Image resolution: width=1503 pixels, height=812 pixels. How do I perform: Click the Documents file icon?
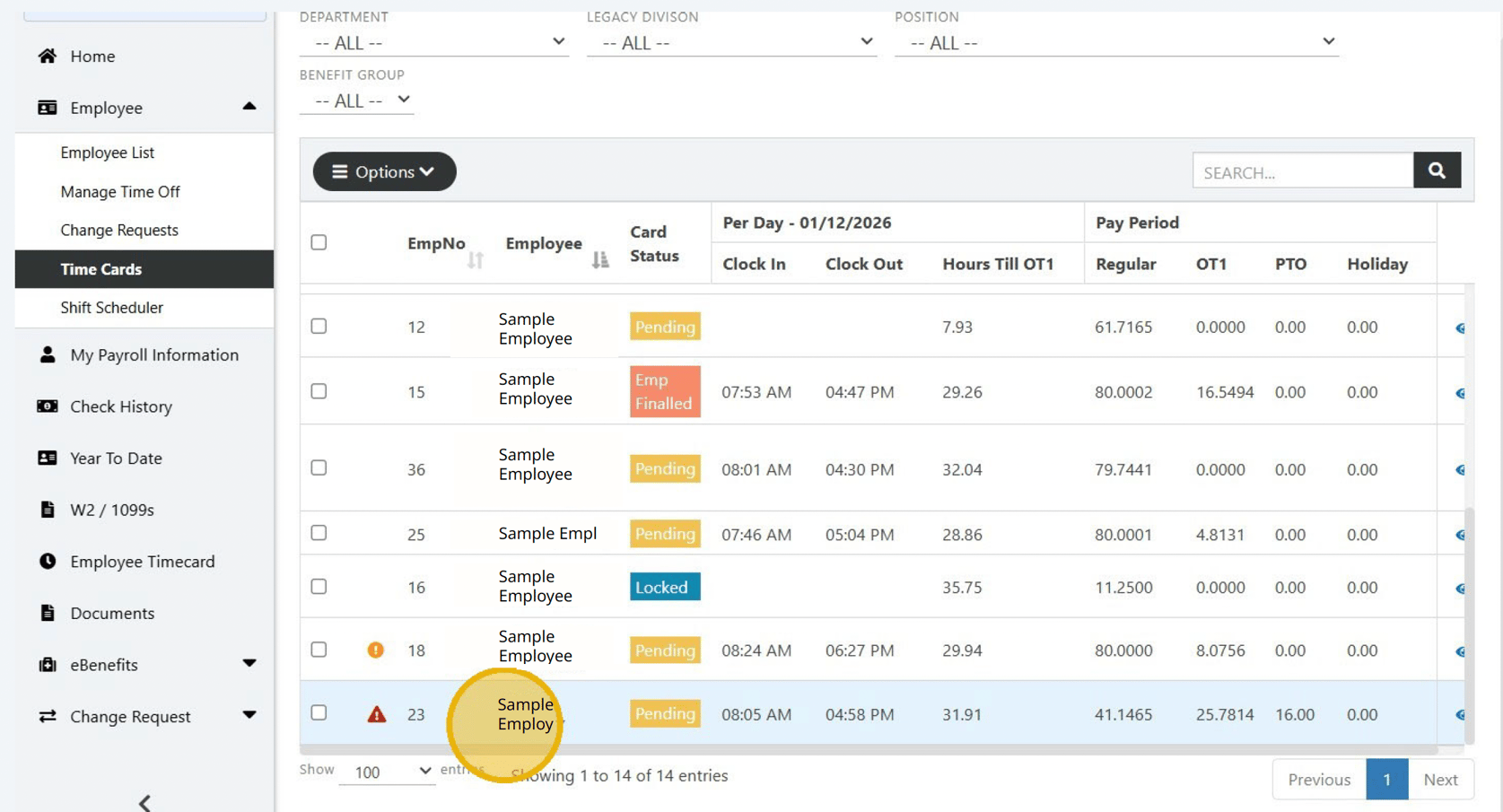tap(48, 613)
